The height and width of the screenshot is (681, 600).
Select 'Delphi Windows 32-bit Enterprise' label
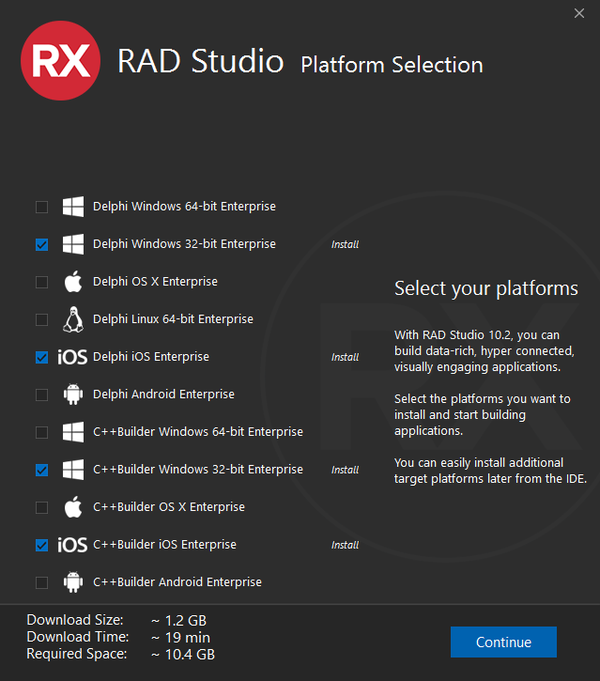pyautogui.click(x=184, y=244)
